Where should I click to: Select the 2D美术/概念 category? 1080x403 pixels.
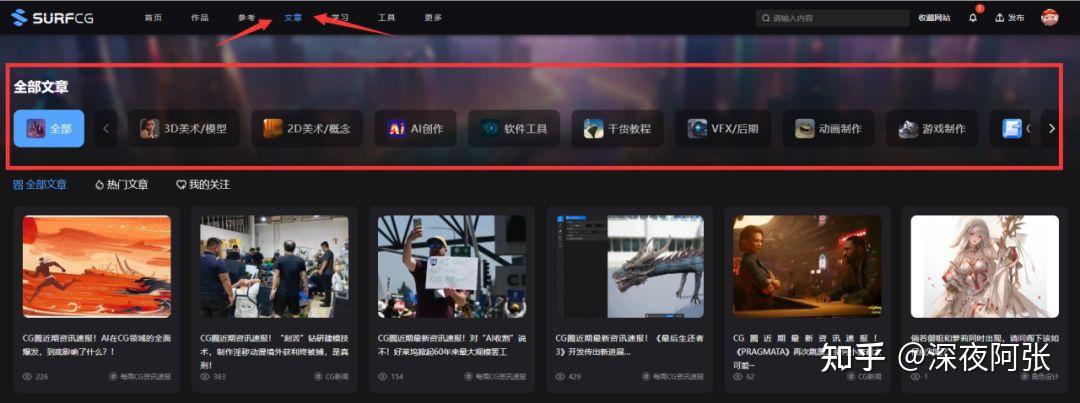[307, 128]
